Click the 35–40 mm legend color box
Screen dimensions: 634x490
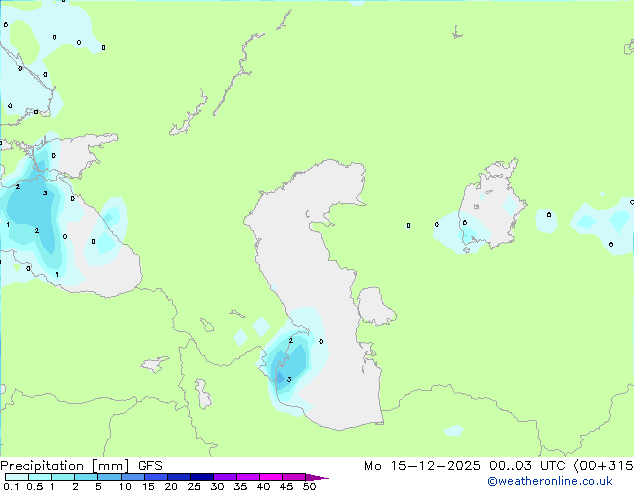click(247, 477)
